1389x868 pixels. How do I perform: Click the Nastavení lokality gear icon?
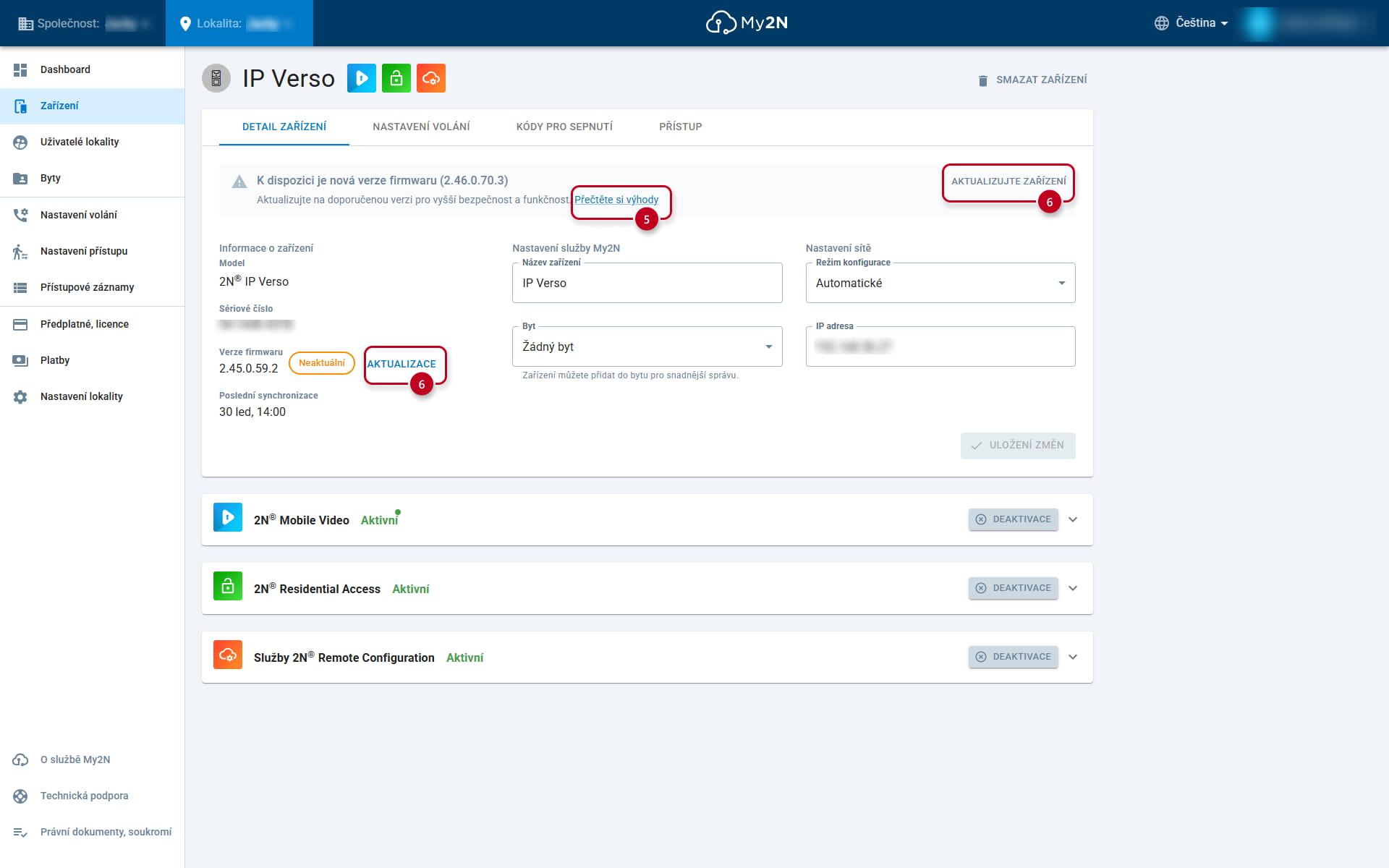coord(20,397)
